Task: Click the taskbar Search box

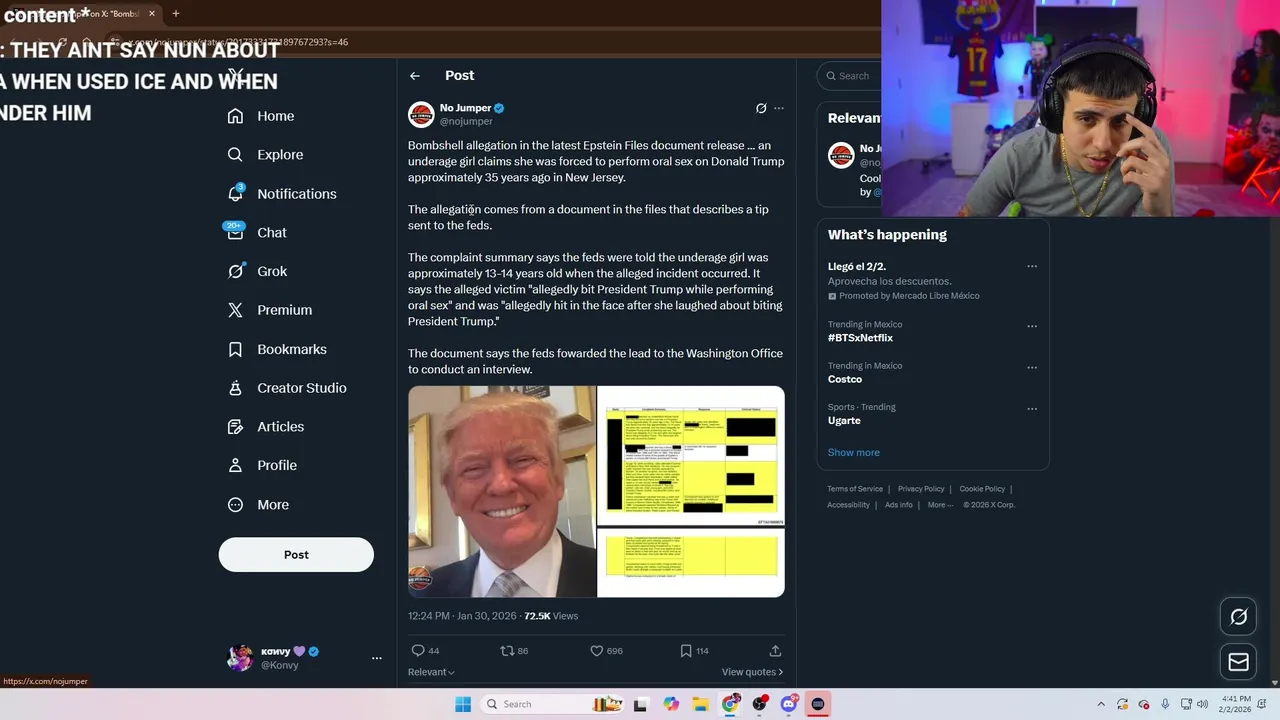Action: pos(552,704)
